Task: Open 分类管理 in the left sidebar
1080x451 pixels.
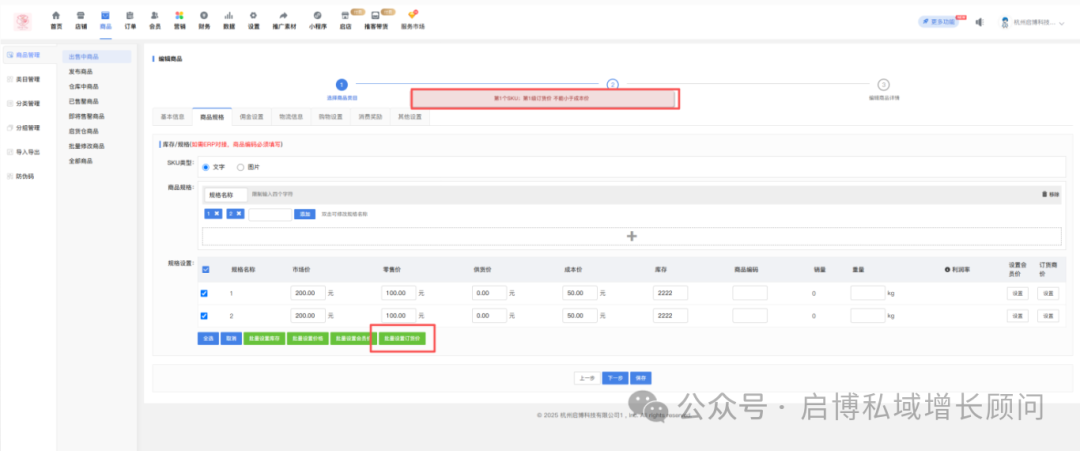Action: coord(28,103)
